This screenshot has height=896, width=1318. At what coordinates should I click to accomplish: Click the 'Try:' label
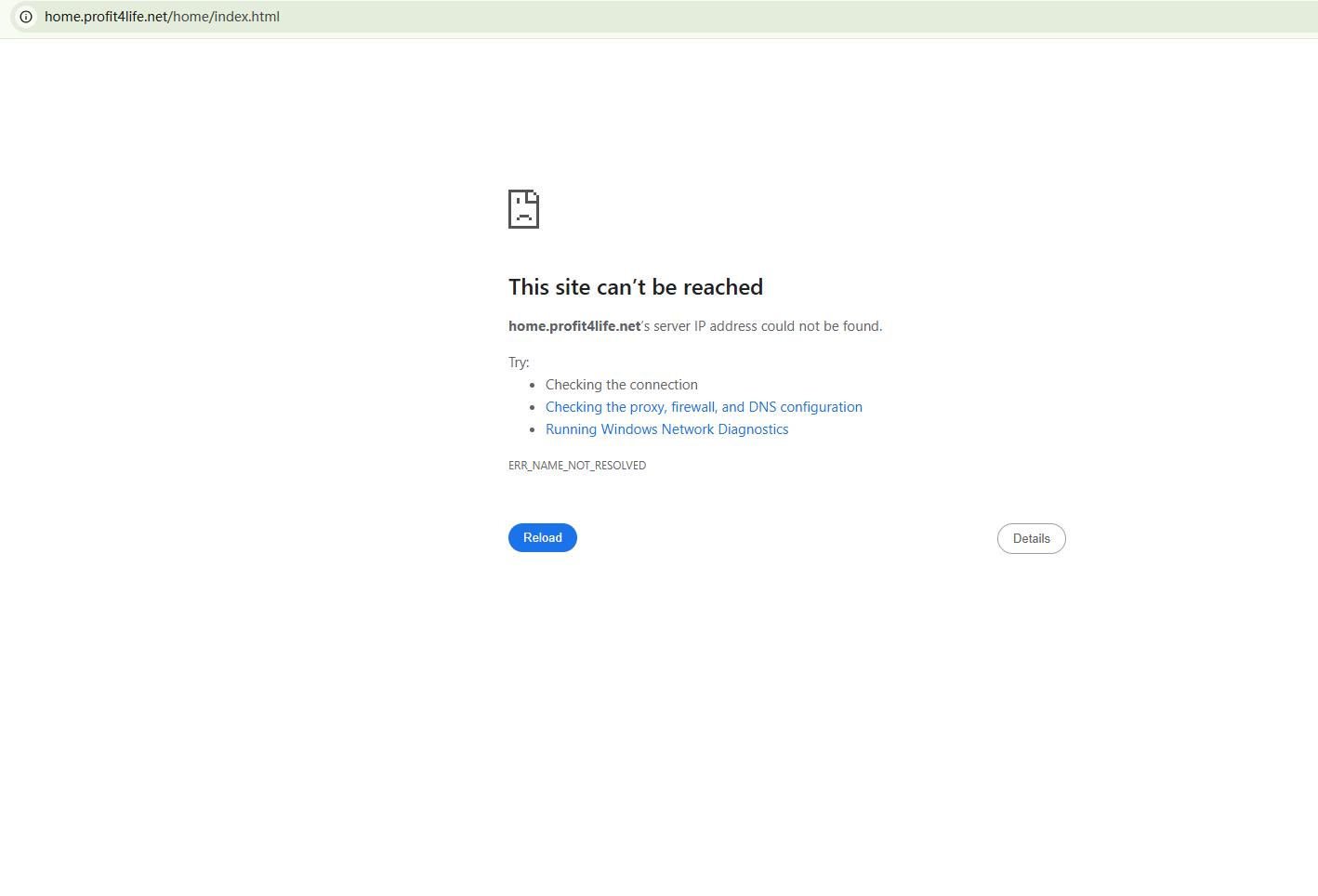click(519, 362)
